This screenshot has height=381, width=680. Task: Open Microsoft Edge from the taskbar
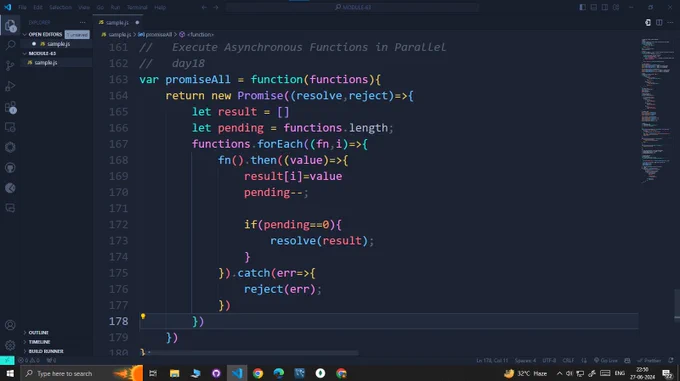[278, 373]
